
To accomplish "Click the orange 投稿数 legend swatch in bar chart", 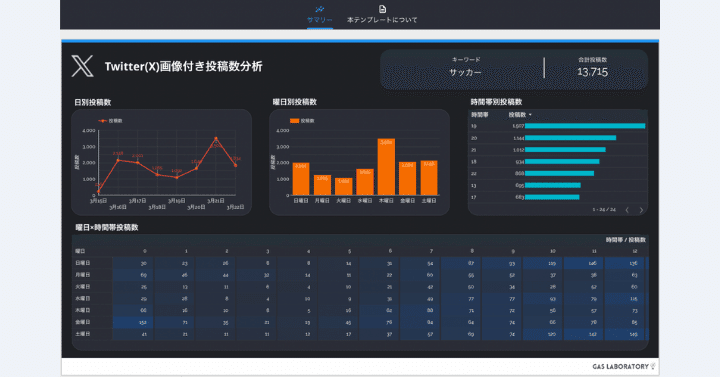I will pyautogui.click(x=294, y=121).
